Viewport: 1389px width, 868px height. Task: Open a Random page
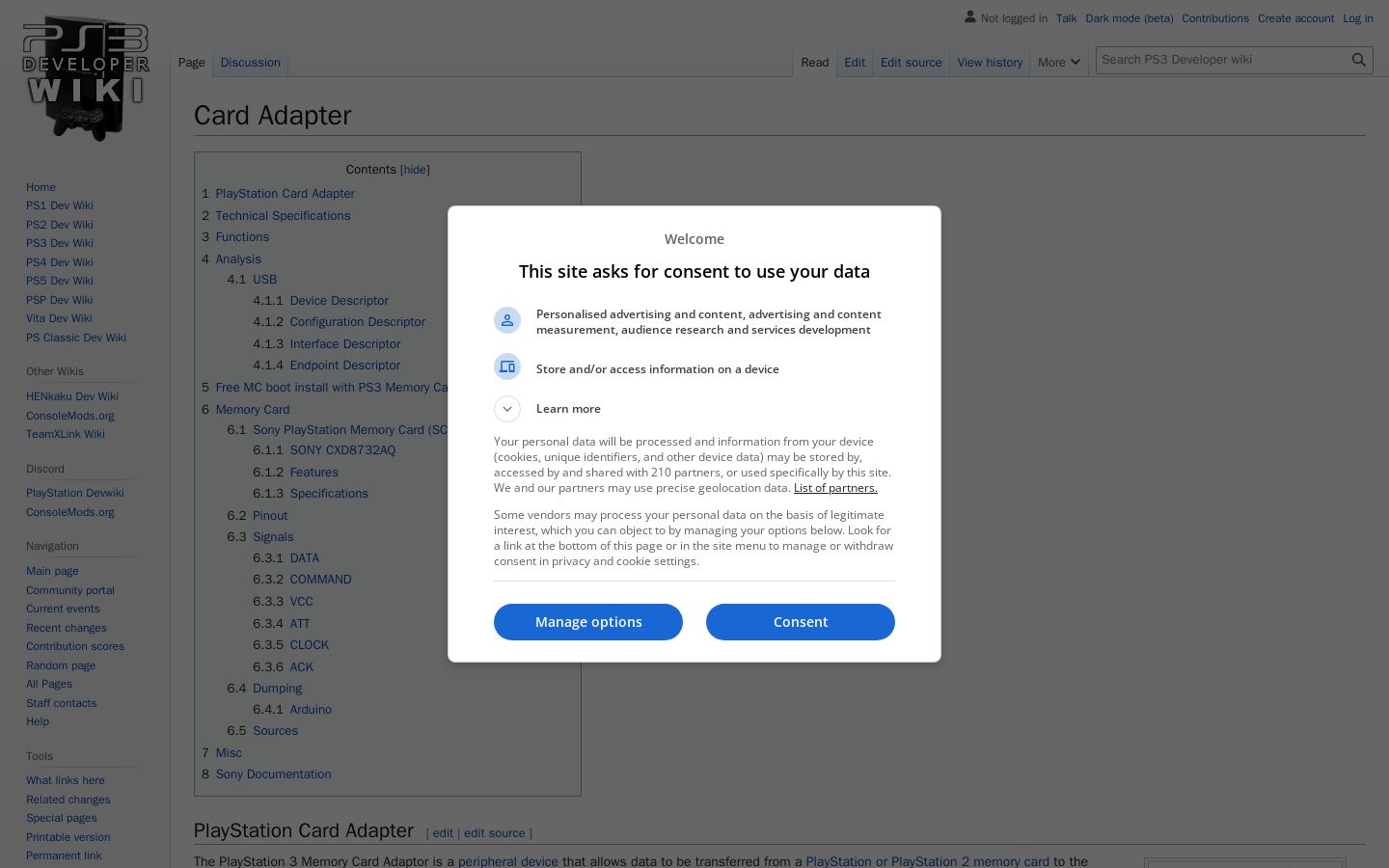[61, 665]
